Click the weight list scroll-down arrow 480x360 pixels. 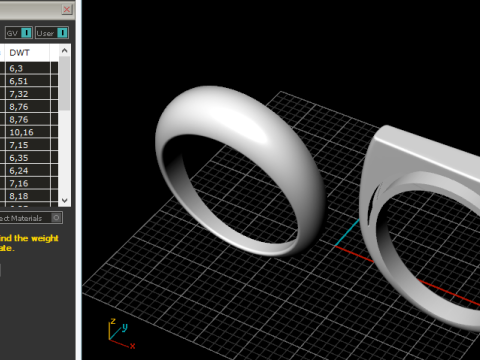[x=65, y=200]
